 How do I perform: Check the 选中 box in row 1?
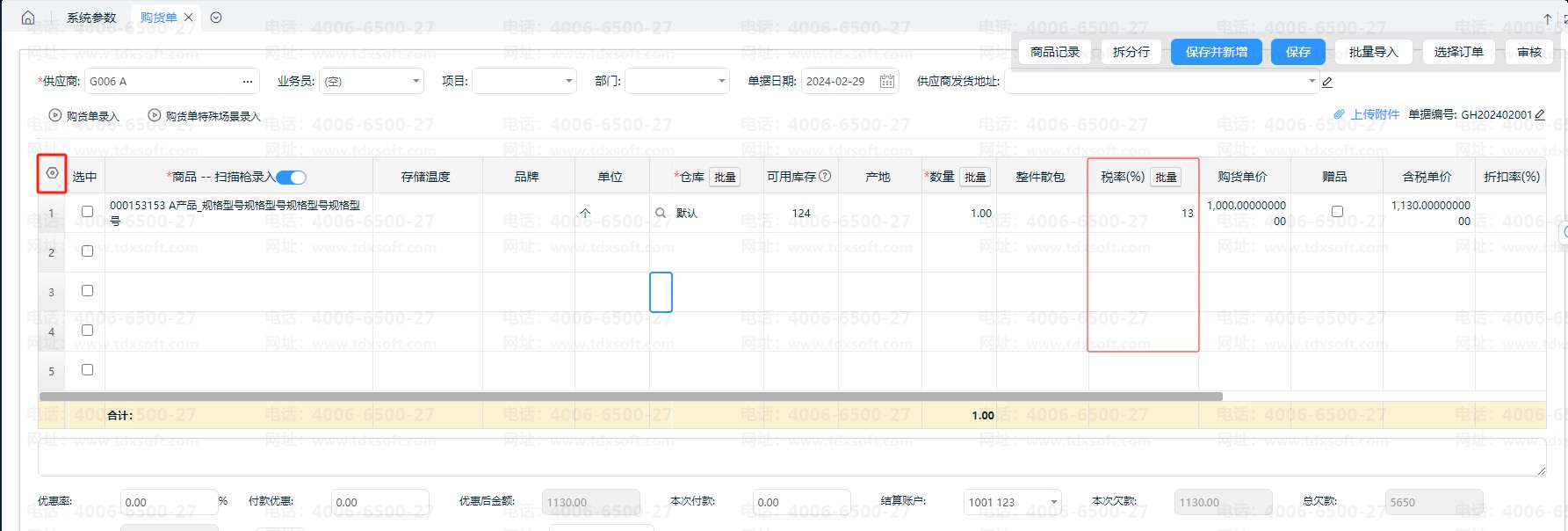click(x=87, y=211)
